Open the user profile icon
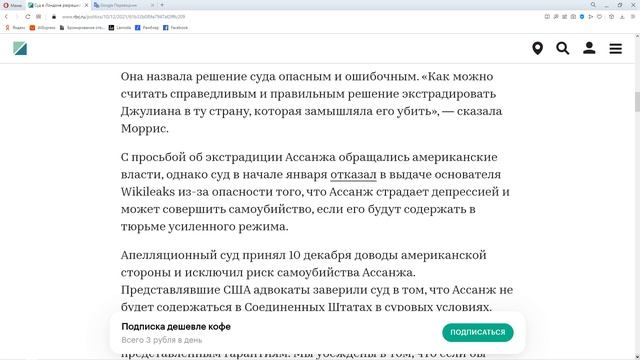Viewport: 640px width, 360px height. (x=589, y=48)
